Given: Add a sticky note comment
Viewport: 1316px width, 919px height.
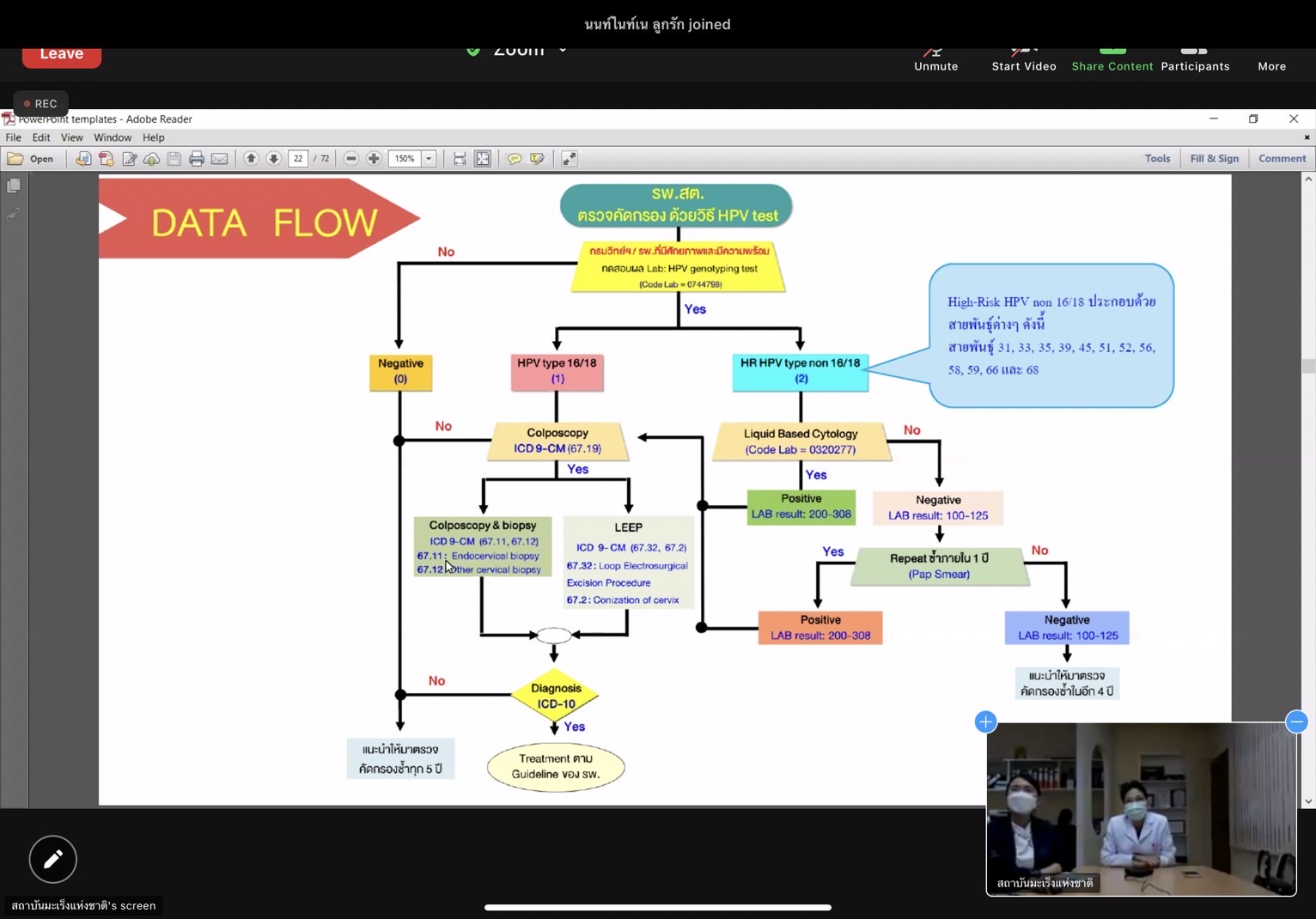Looking at the screenshot, I should 515,159.
